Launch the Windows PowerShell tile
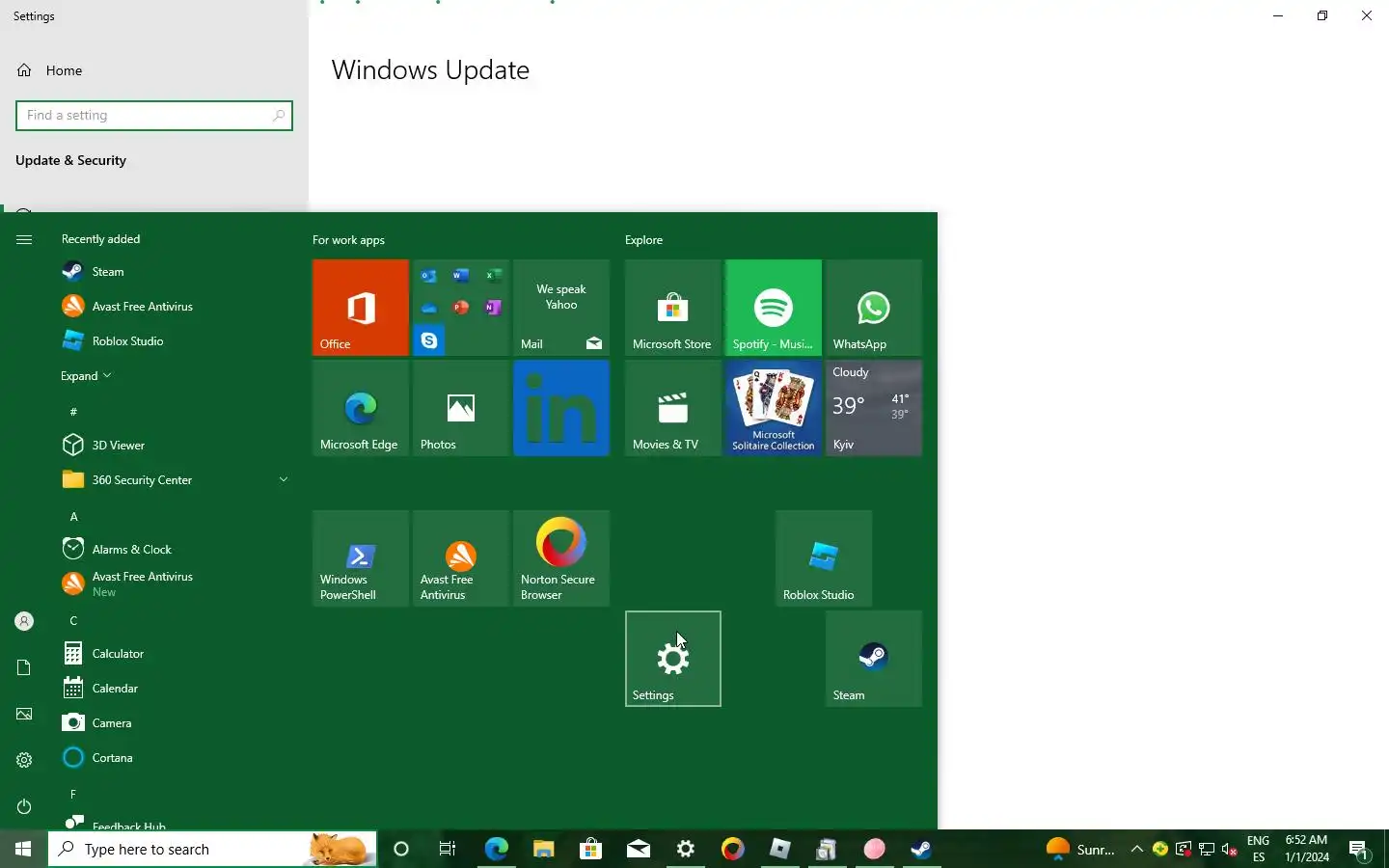 pos(360,558)
